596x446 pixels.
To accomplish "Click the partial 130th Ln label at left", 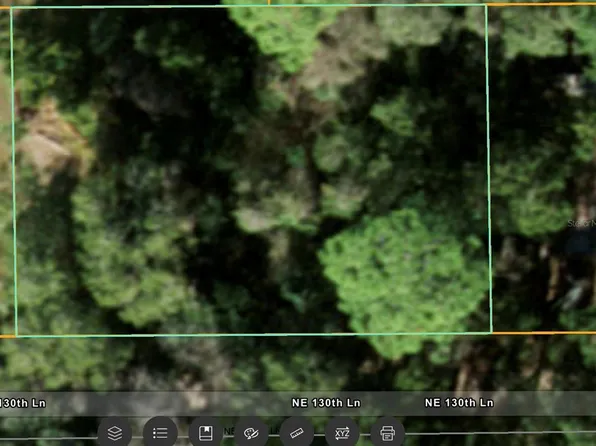I will pyautogui.click(x=22, y=403).
